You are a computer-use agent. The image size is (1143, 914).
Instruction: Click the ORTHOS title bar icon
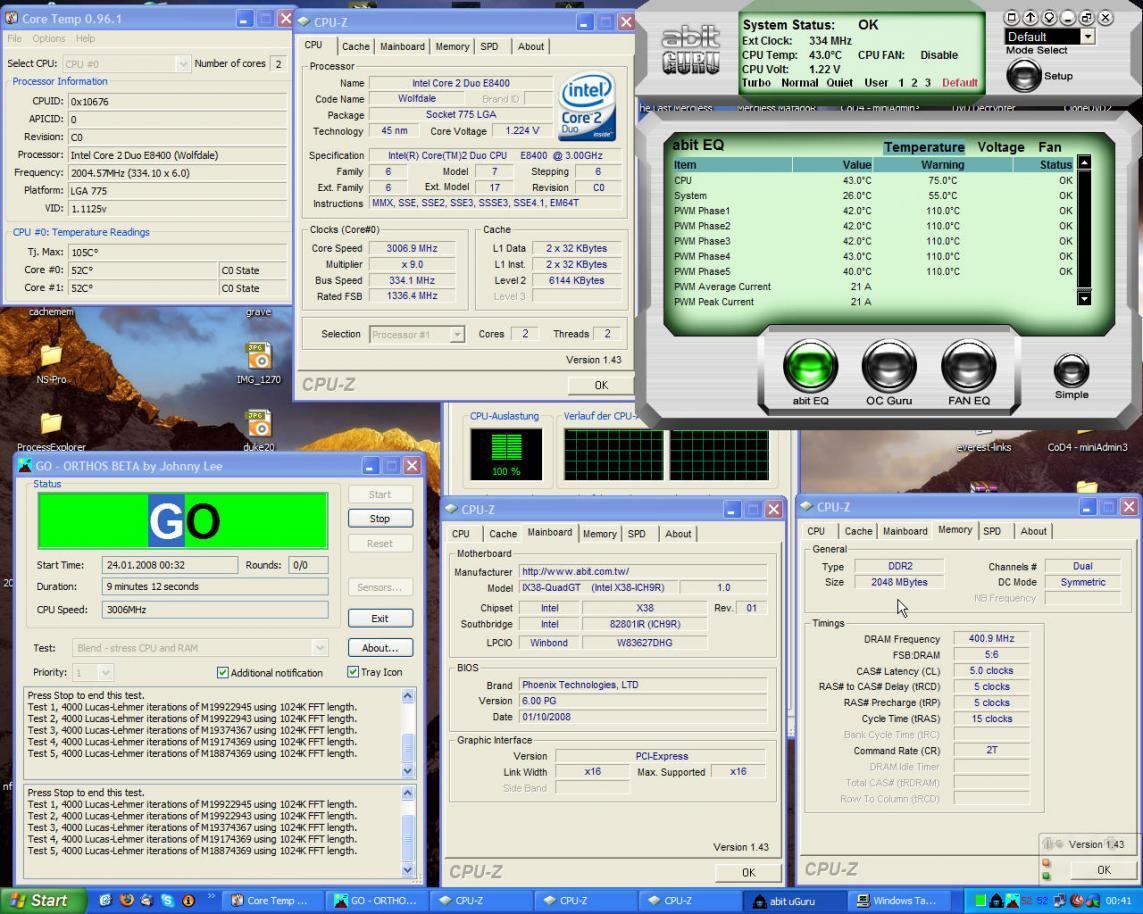[25, 465]
